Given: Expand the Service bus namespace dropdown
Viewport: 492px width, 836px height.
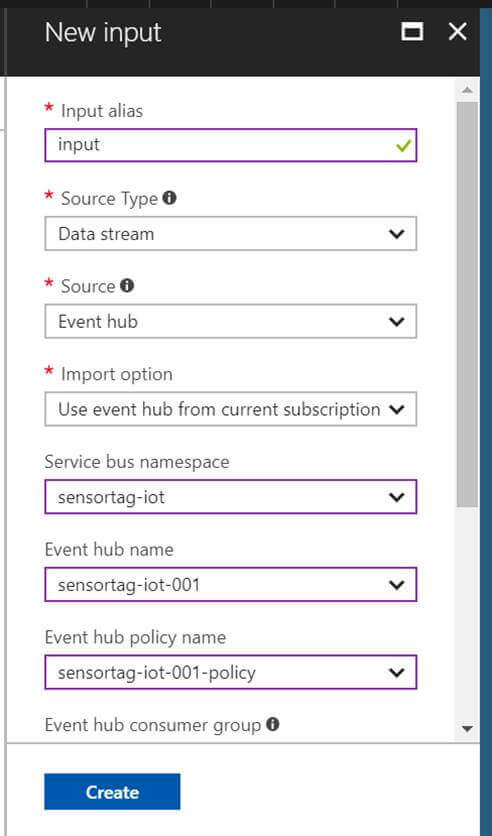Looking at the screenshot, I should 230,497.
